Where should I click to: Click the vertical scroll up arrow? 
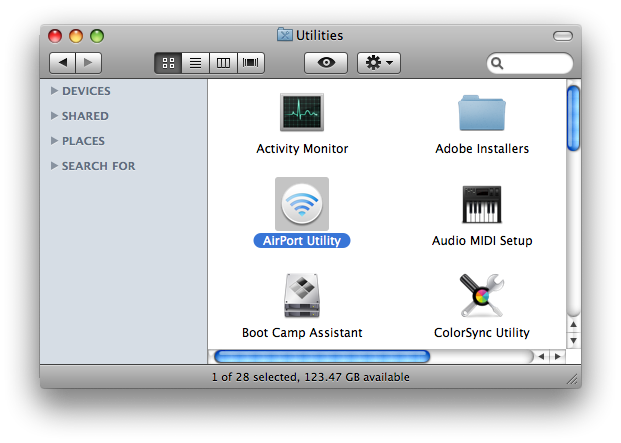coord(573,325)
